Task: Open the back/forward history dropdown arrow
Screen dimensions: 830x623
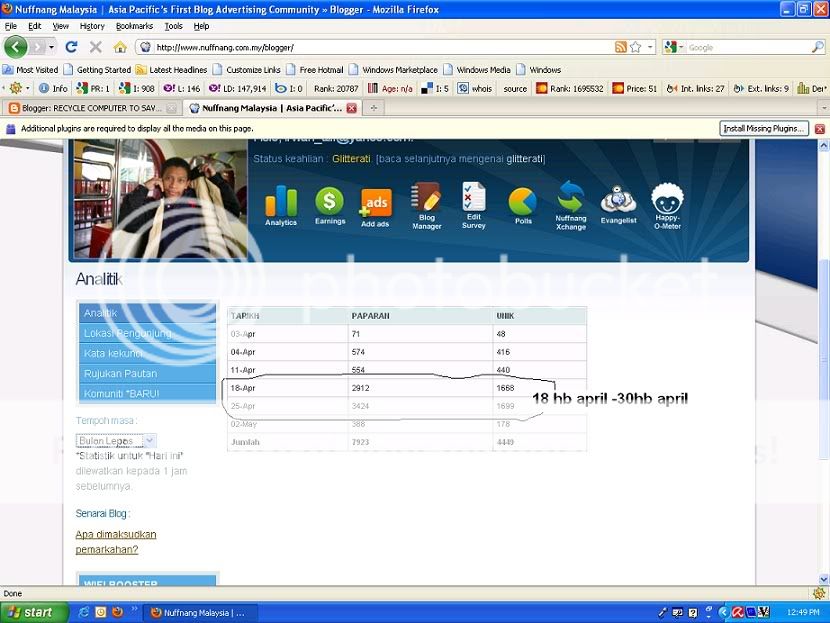Action: tap(51, 47)
